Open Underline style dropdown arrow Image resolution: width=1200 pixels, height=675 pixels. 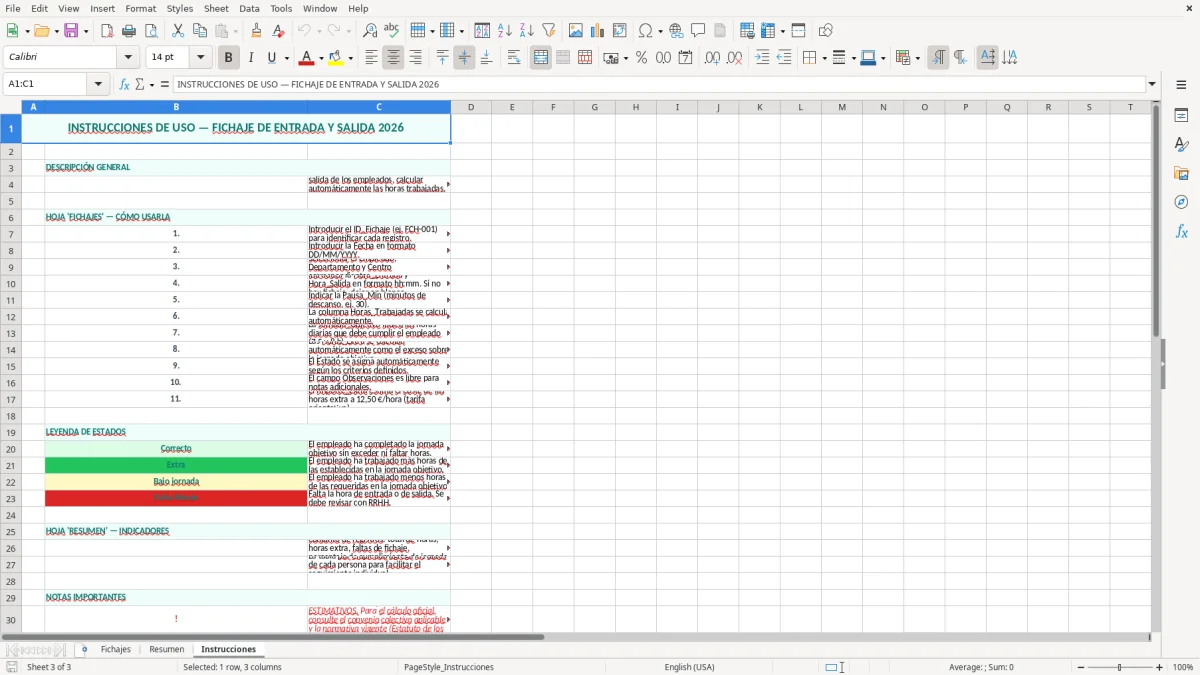coord(286,58)
